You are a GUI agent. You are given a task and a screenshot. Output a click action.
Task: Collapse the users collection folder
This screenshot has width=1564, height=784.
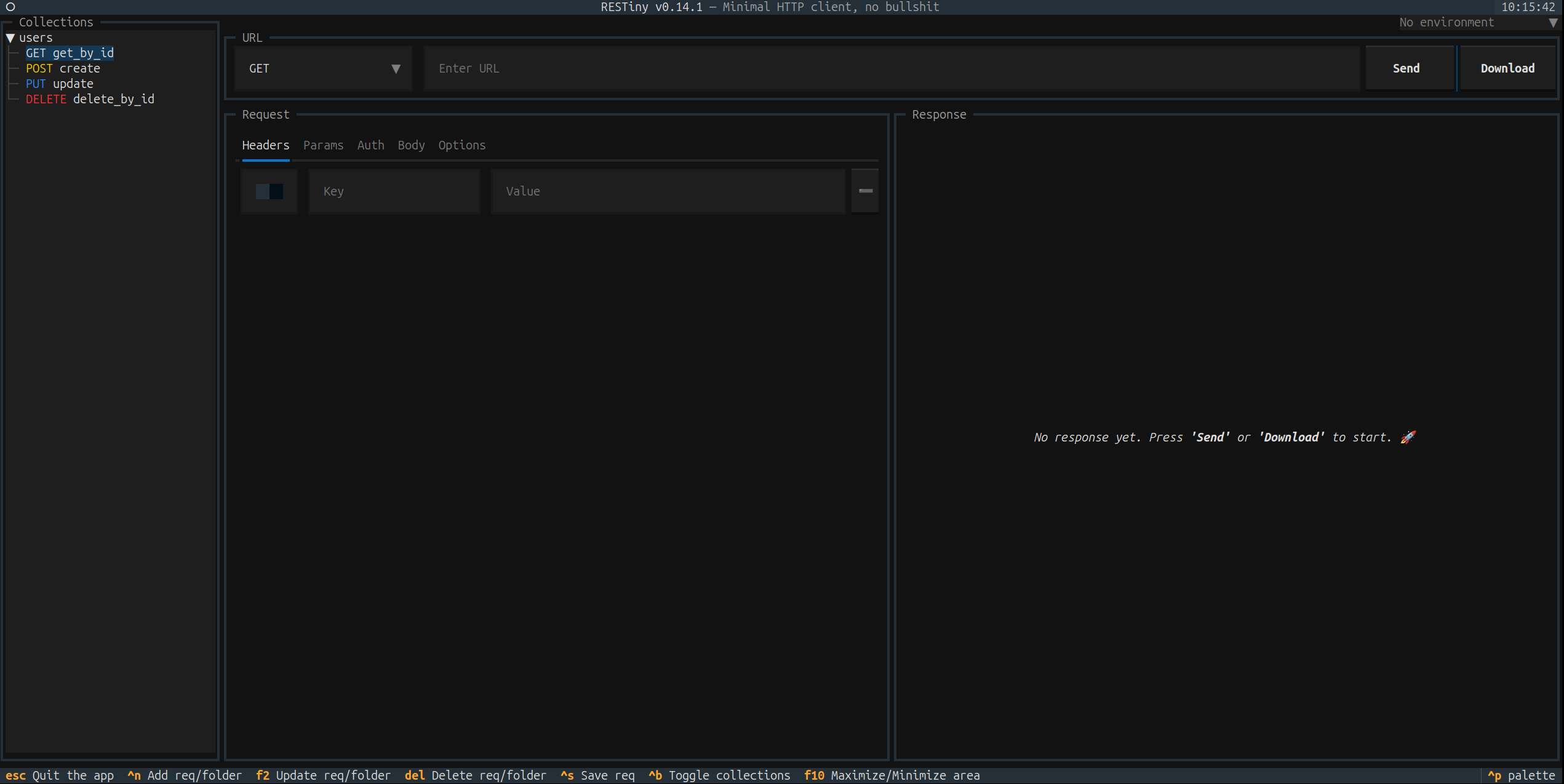(10, 38)
